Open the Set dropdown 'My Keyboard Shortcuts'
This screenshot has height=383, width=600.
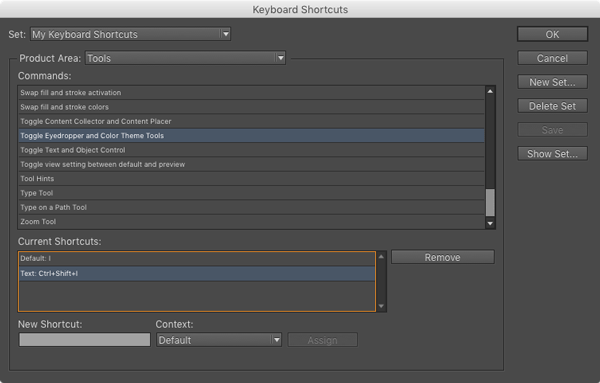(130, 34)
